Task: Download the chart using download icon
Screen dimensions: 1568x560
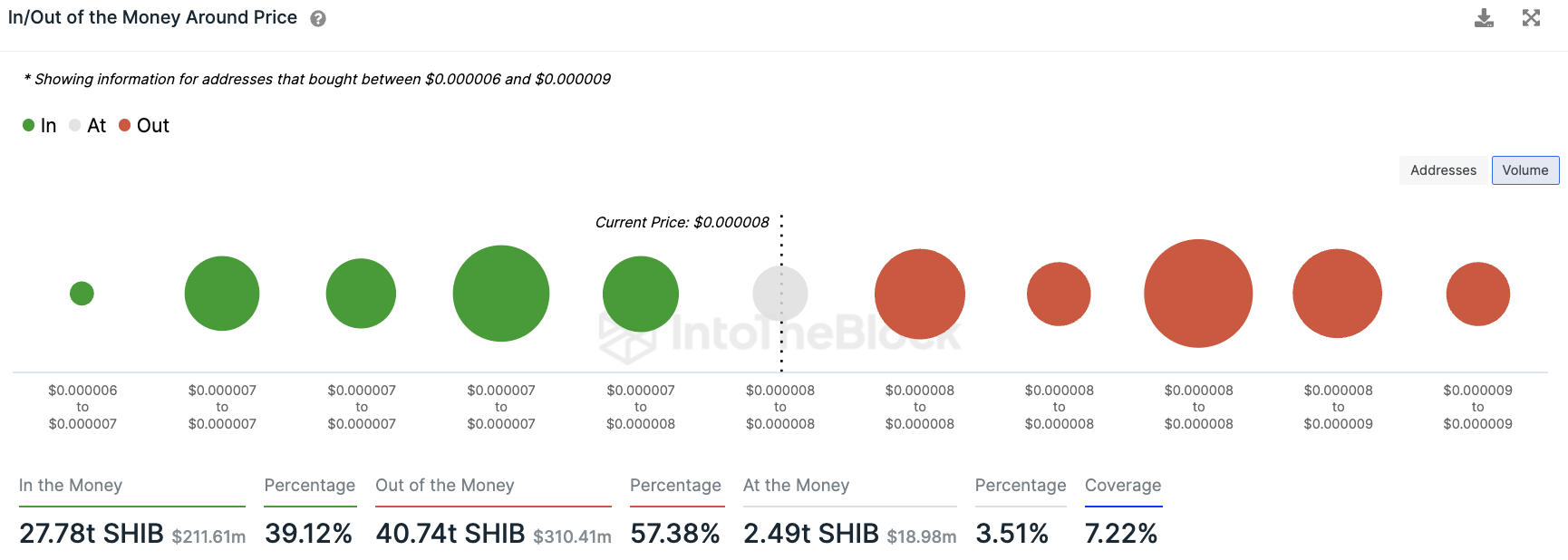Action: coord(1484,18)
